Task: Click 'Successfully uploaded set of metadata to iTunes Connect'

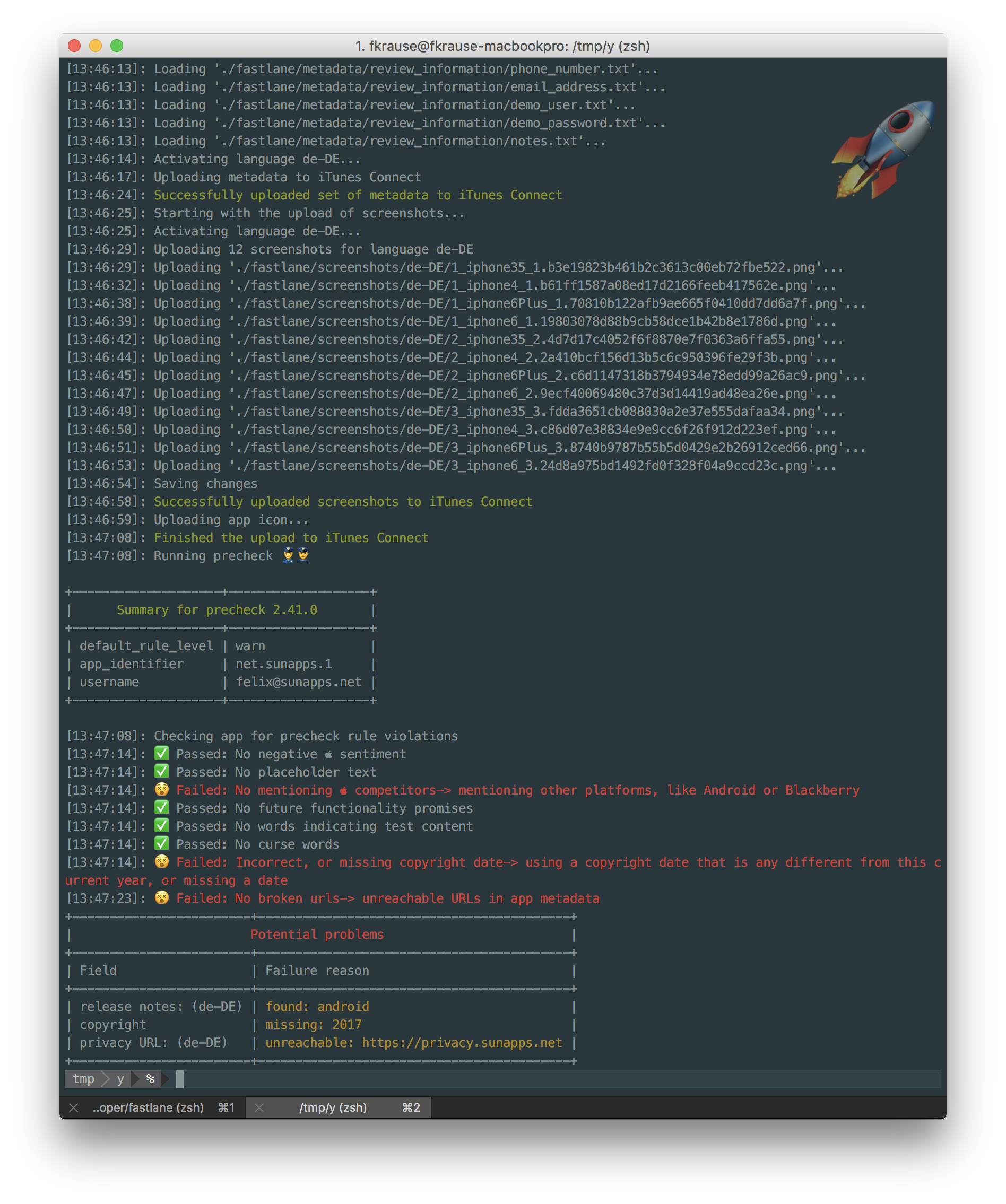Action: click(x=358, y=195)
